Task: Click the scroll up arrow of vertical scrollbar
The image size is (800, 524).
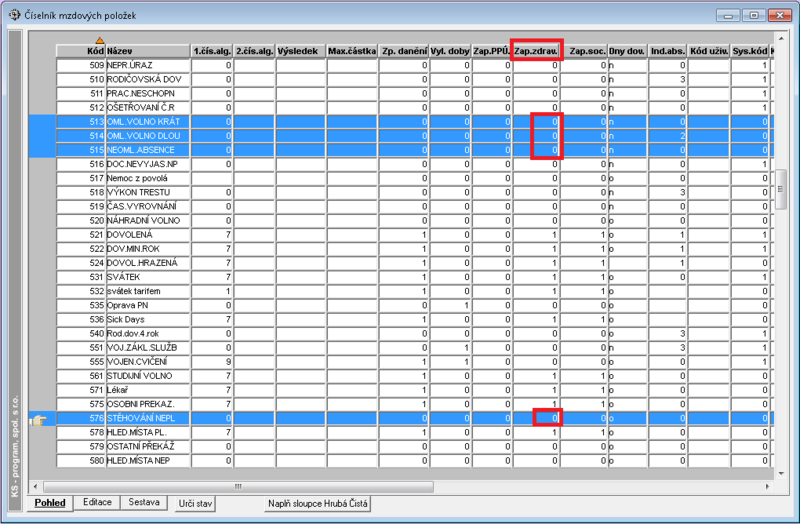Action: pos(781,38)
